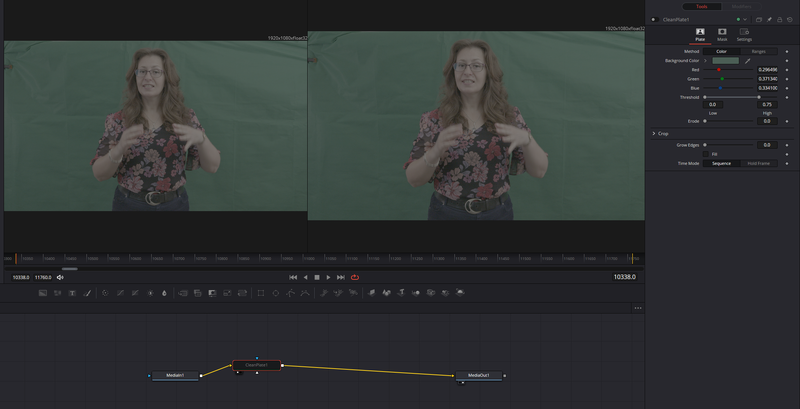This screenshot has height=409, width=800.
Task: Switch to the Mask tab
Action: coord(722,35)
